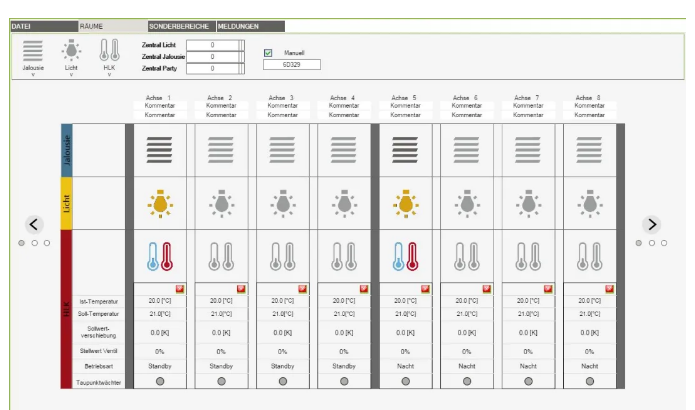Go to next page with right arrow
The image size is (695, 410).
(652, 225)
